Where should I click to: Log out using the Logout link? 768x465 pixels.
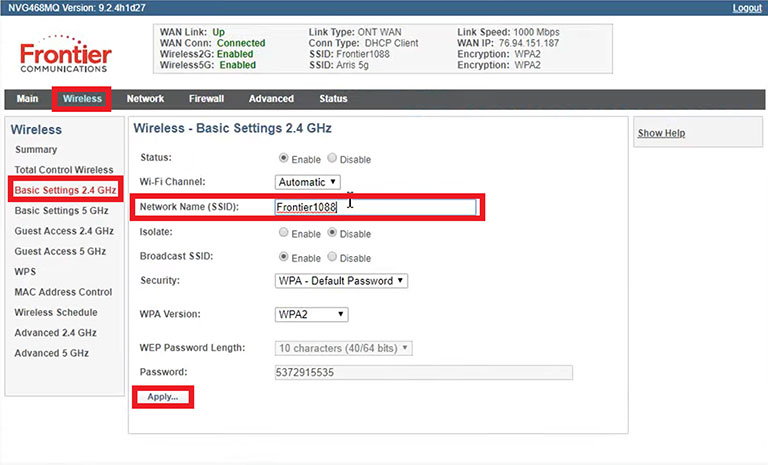coord(747,8)
